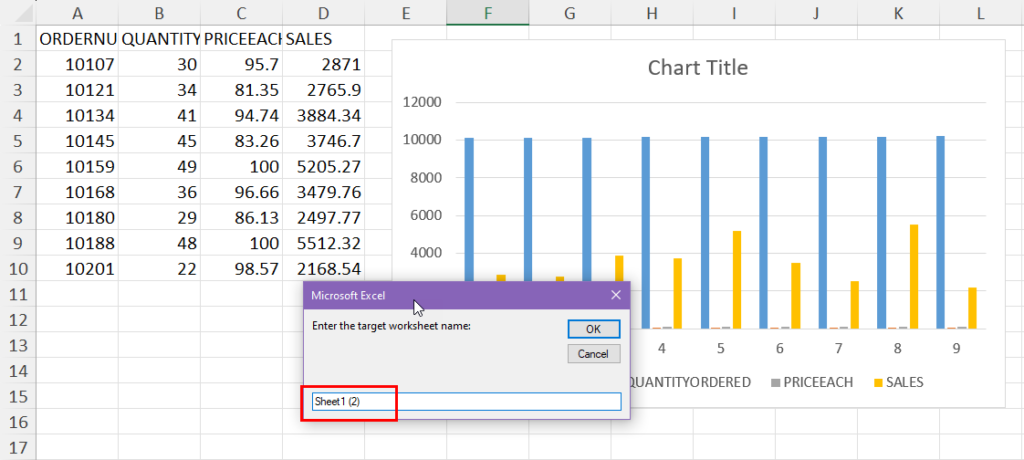Image resolution: width=1024 pixels, height=460 pixels.
Task: Select row 14 header
Action: 18,371
